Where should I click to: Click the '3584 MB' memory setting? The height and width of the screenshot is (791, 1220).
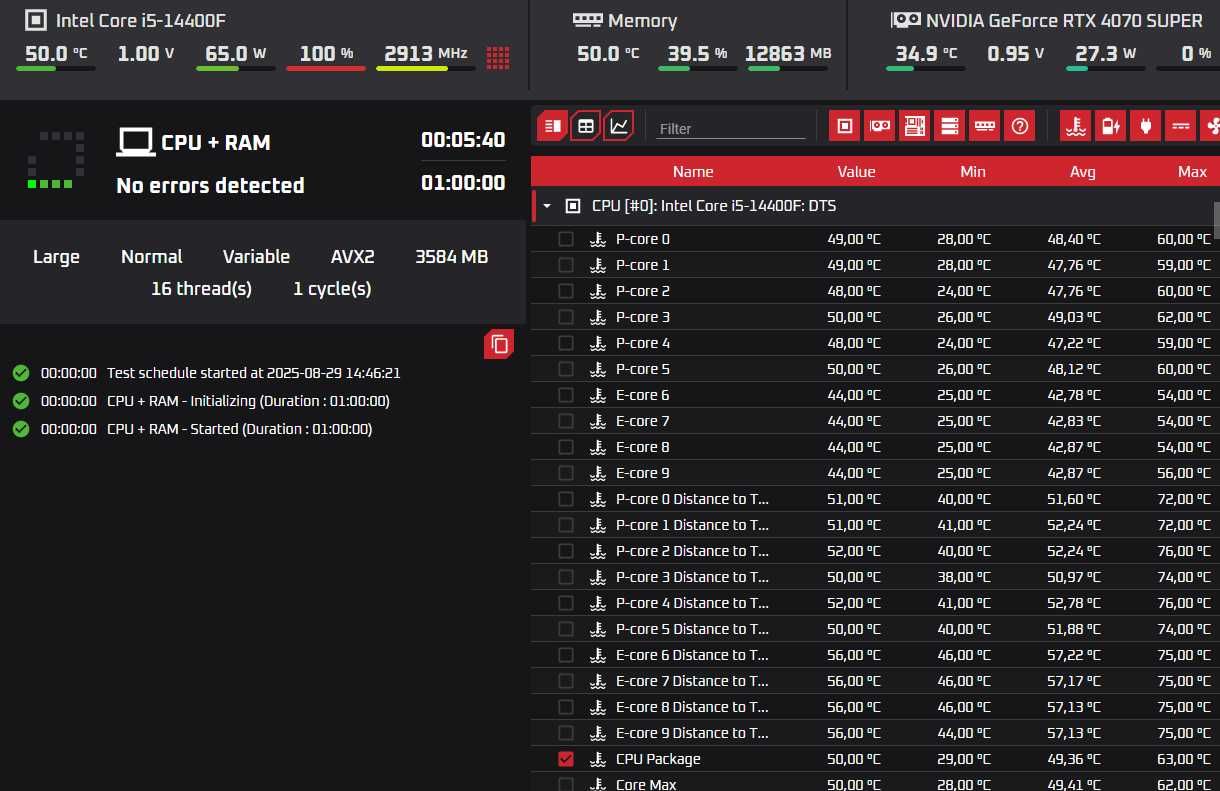point(451,257)
